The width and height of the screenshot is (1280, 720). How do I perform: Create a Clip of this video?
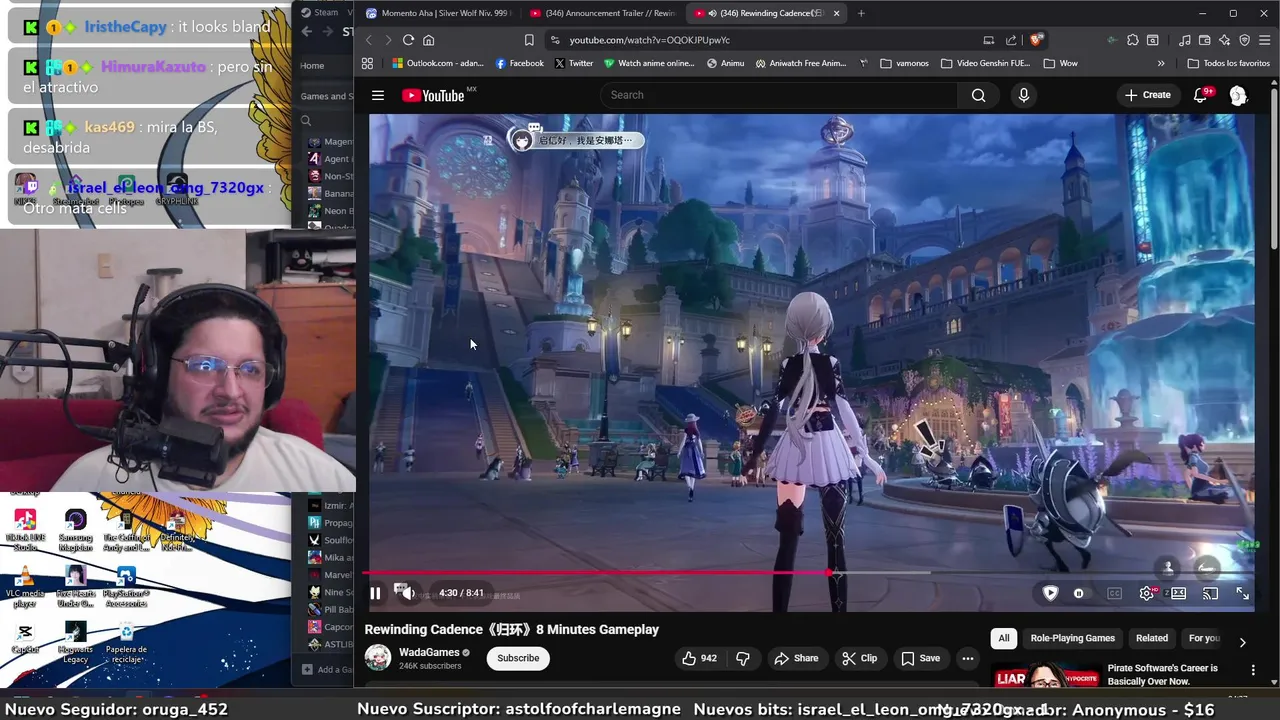coord(859,658)
